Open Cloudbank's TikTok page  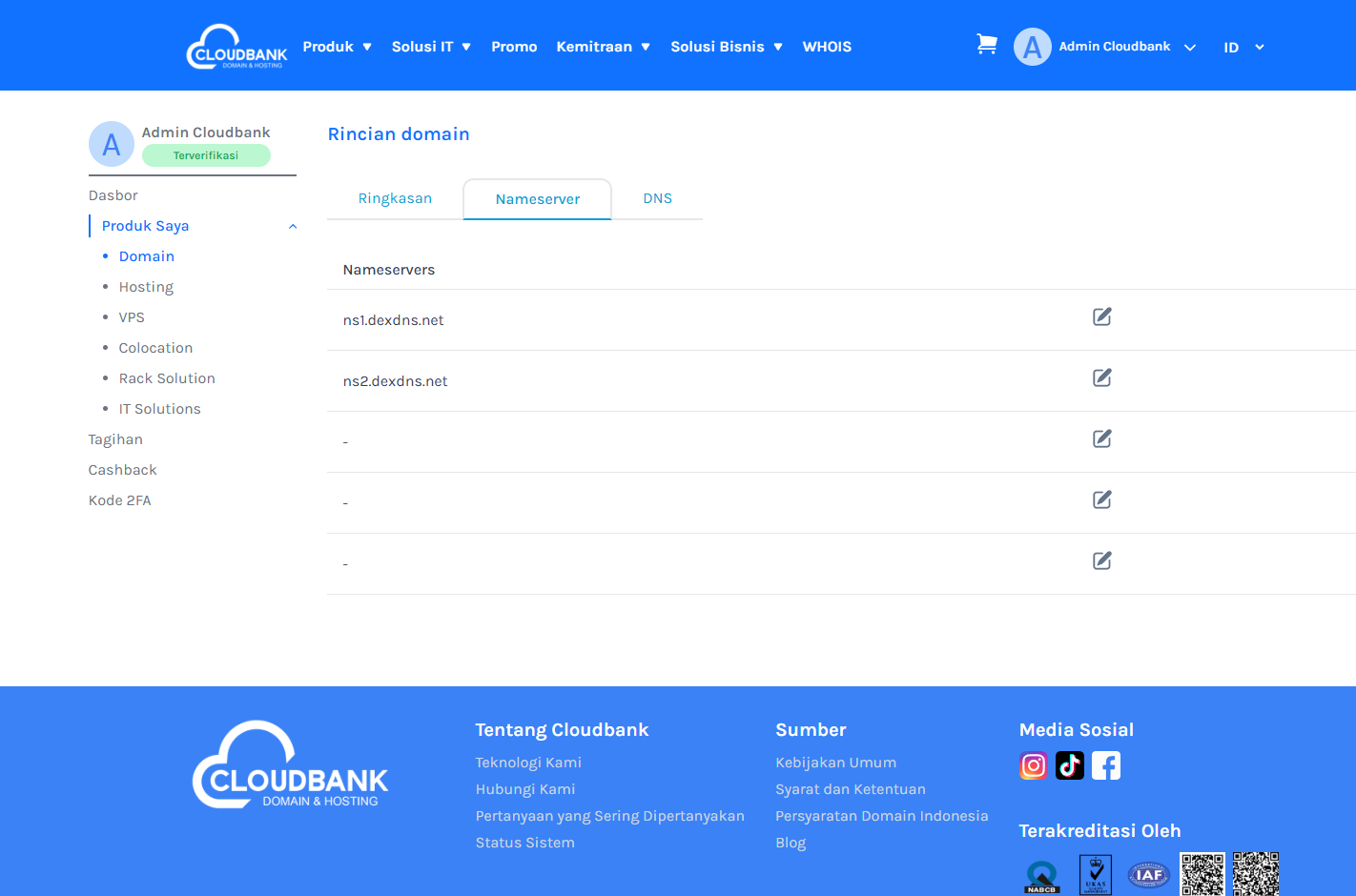click(x=1070, y=765)
